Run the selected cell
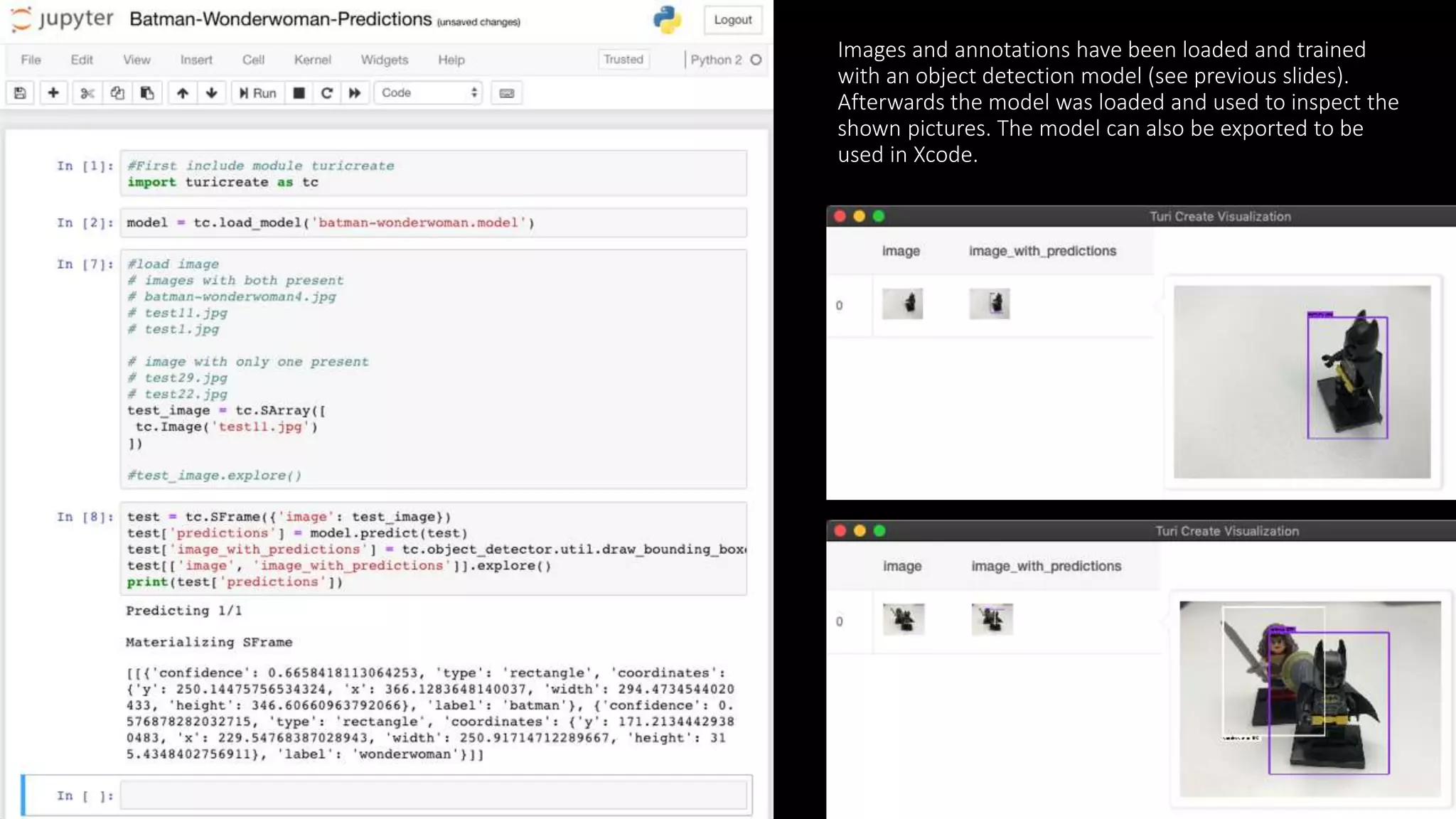Image resolution: width=1456 pixels, height=819 pixels. coord(257,93)
